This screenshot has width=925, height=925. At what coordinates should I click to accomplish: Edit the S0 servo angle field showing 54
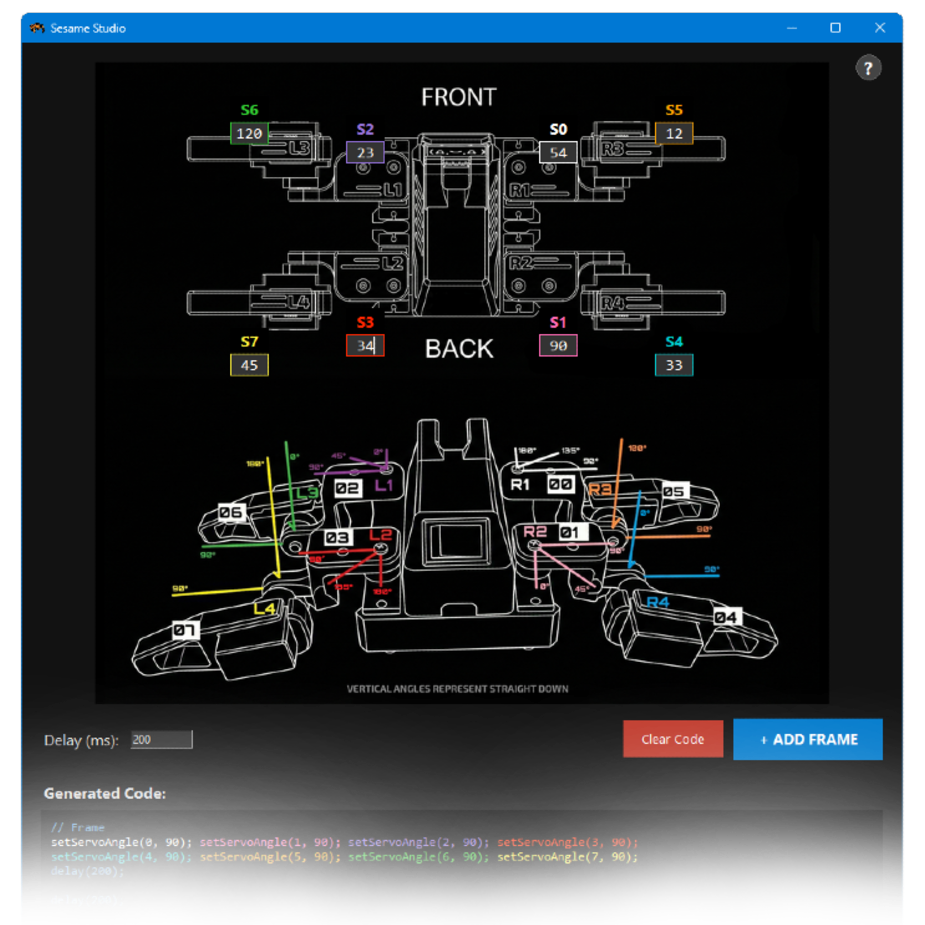pos(558,152)
